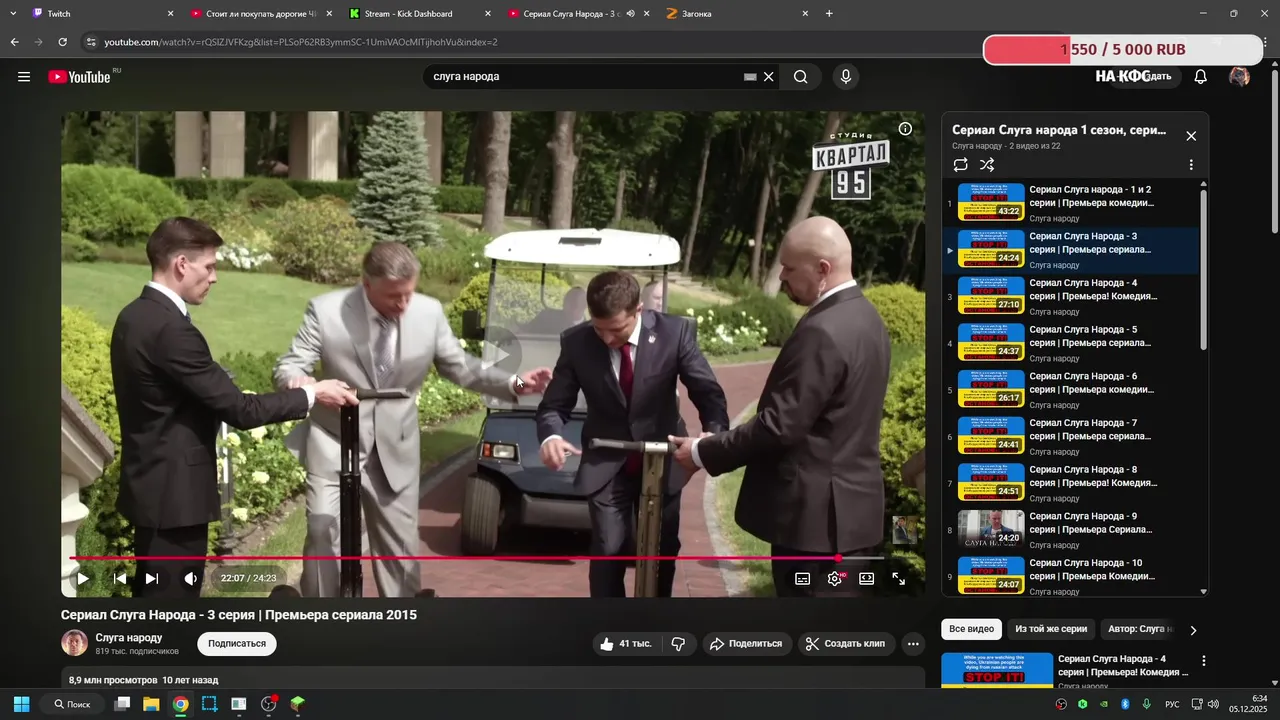The height and width of the screenshot is (720, 1280).
Task: Start search with the magnifier button
Action: point(800,77)
